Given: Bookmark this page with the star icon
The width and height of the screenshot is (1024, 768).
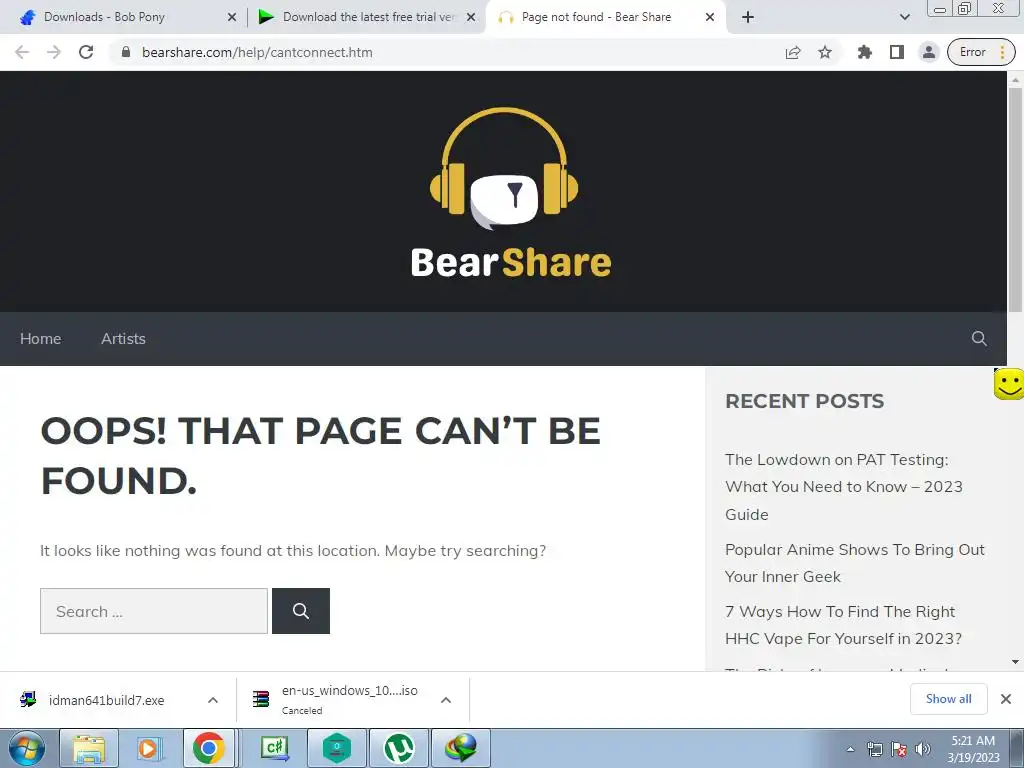Looking at the screenshot, I should coord(825,52).
